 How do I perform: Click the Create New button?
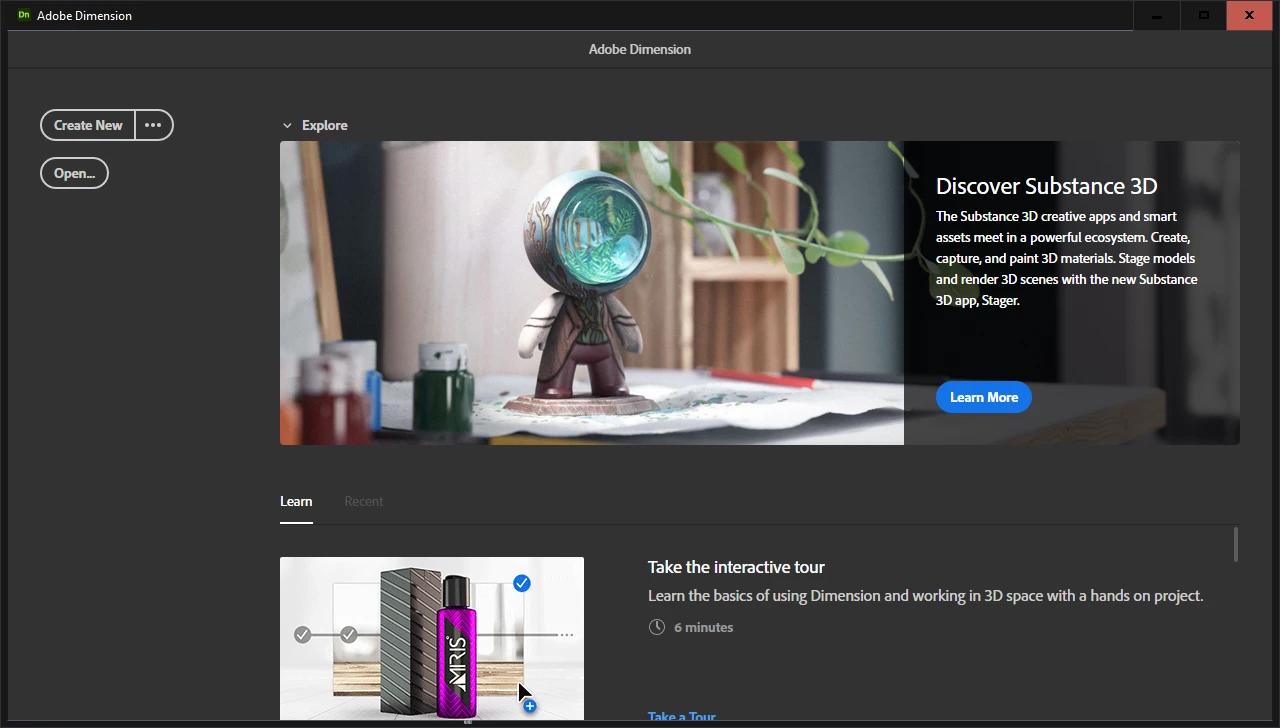(88, 125)
